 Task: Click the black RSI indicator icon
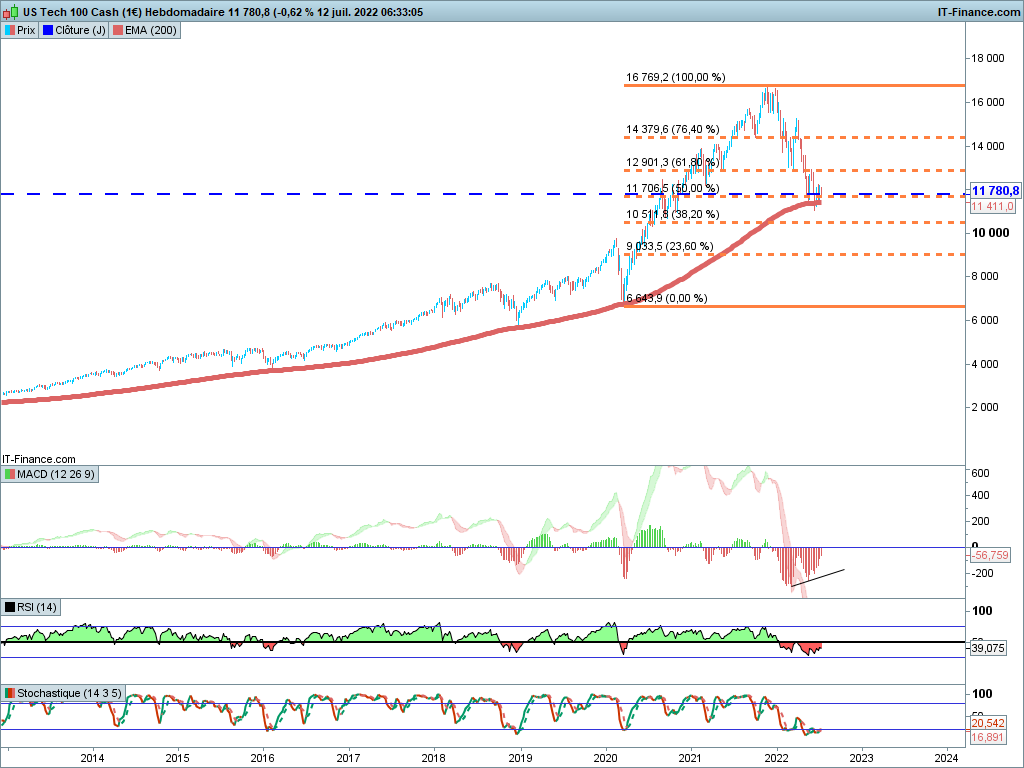(x=10, y=607)
